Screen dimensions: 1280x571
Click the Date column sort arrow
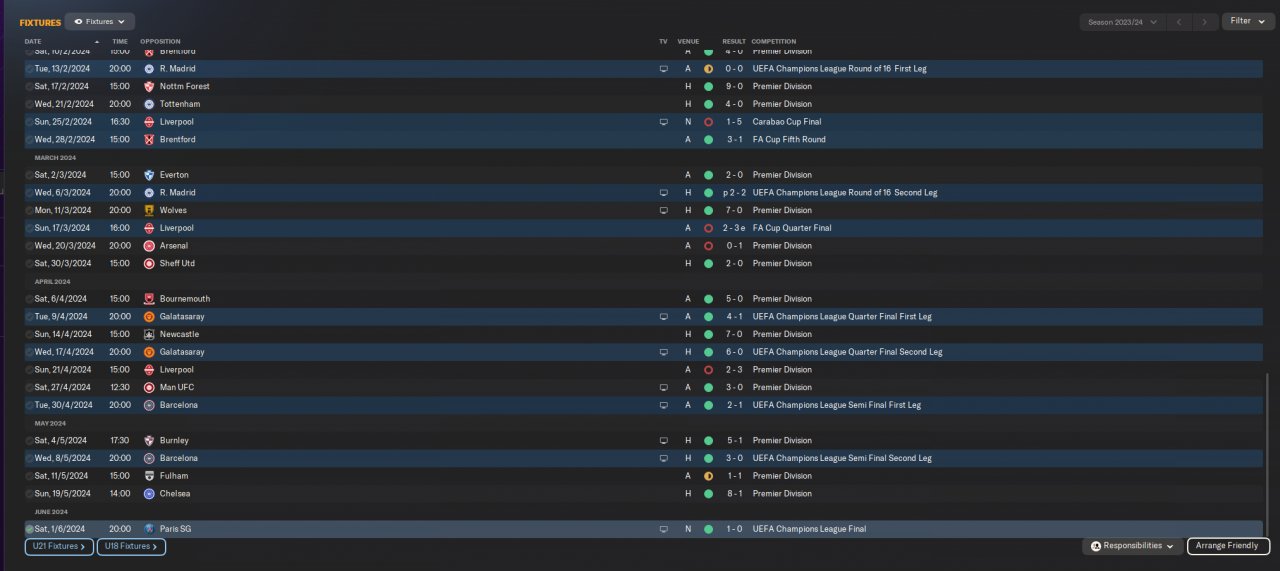pos(97,41)
